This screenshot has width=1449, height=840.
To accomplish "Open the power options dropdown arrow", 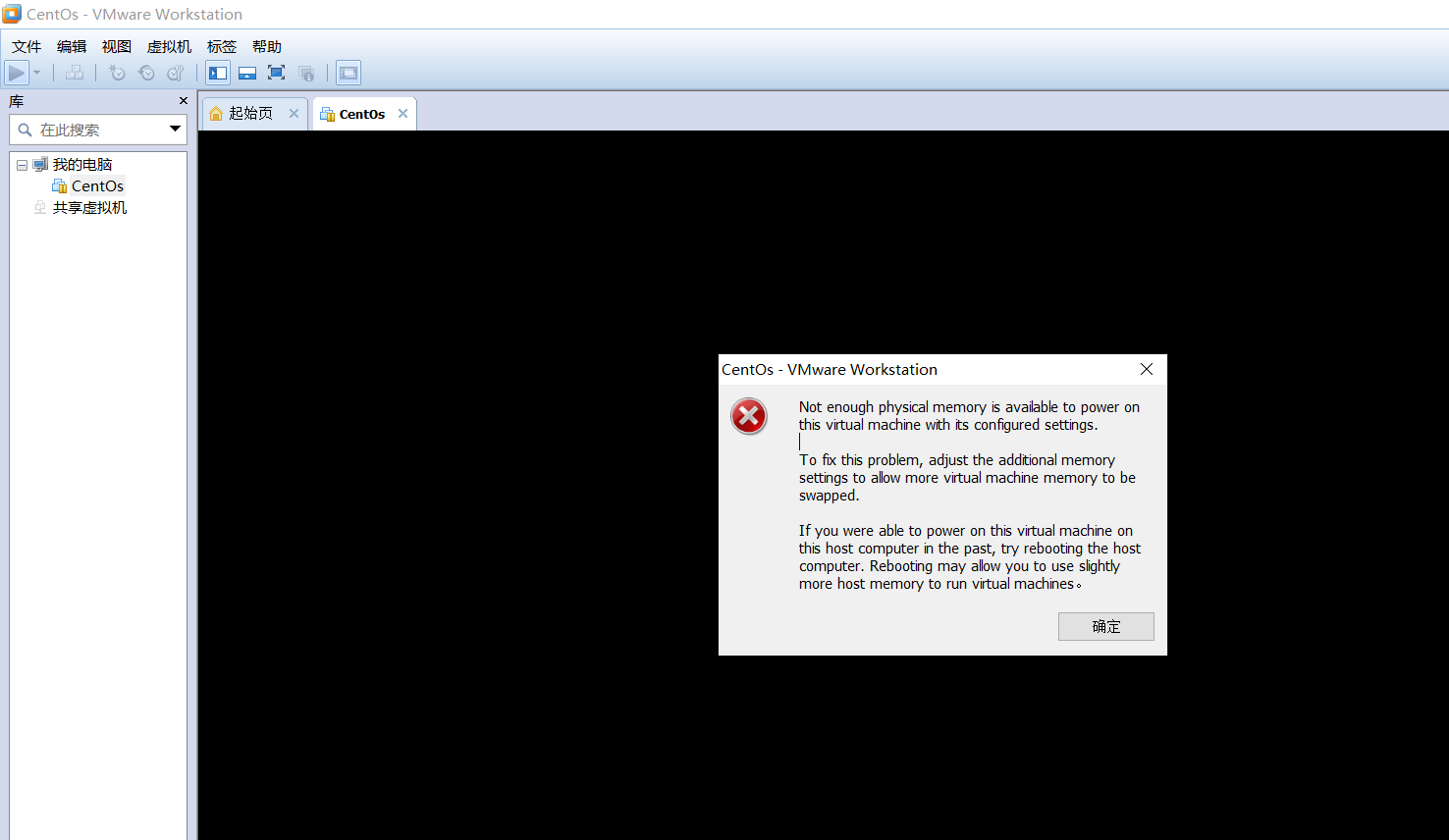I will [x=36, y=73].
